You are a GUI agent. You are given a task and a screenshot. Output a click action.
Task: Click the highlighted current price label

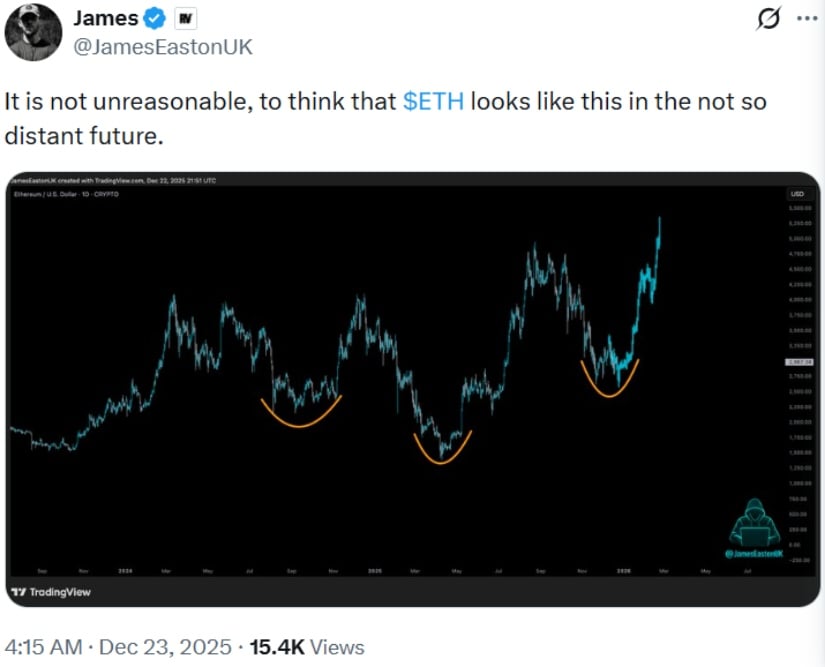797,361
